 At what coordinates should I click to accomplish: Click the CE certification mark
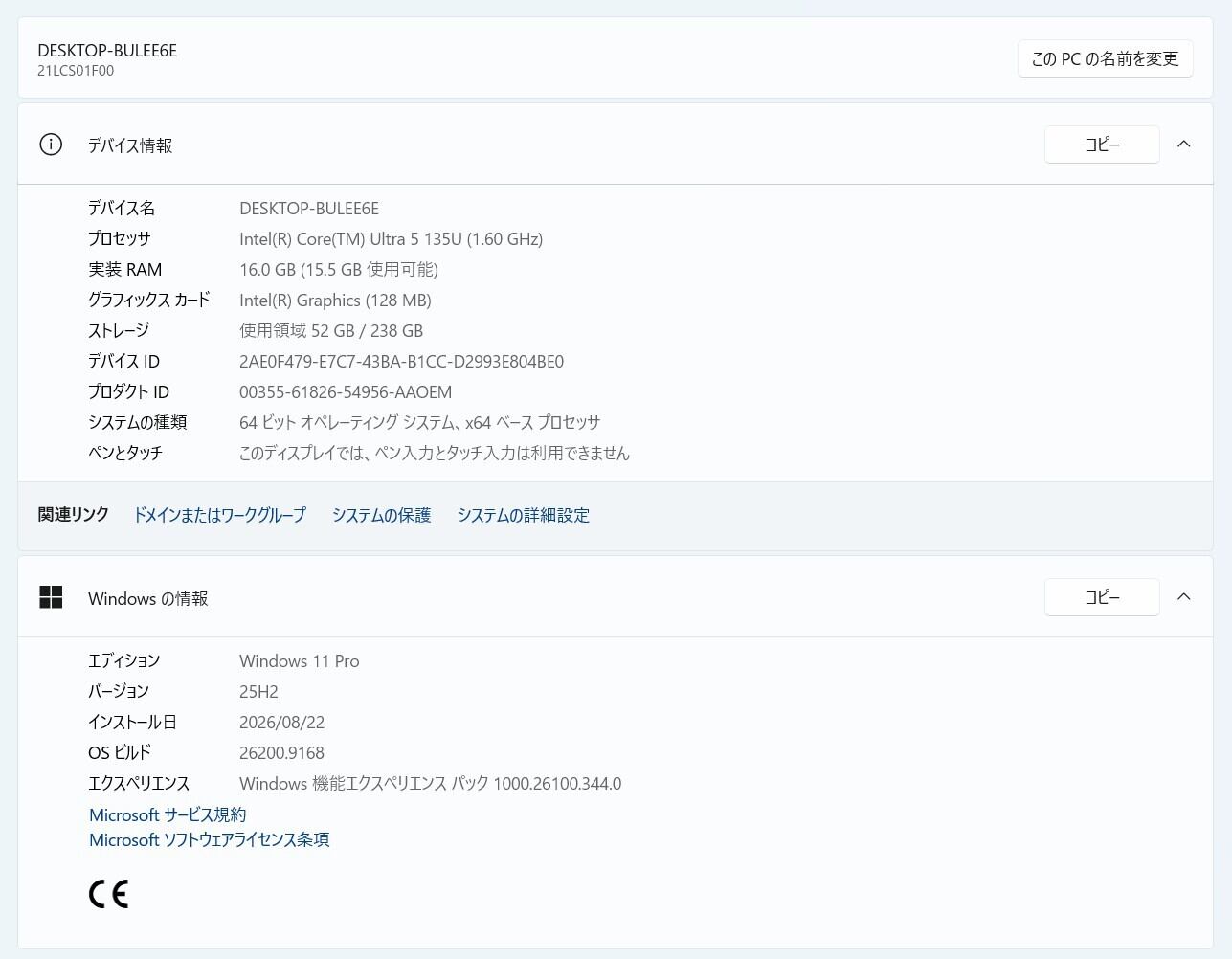(x=108, y=894)
